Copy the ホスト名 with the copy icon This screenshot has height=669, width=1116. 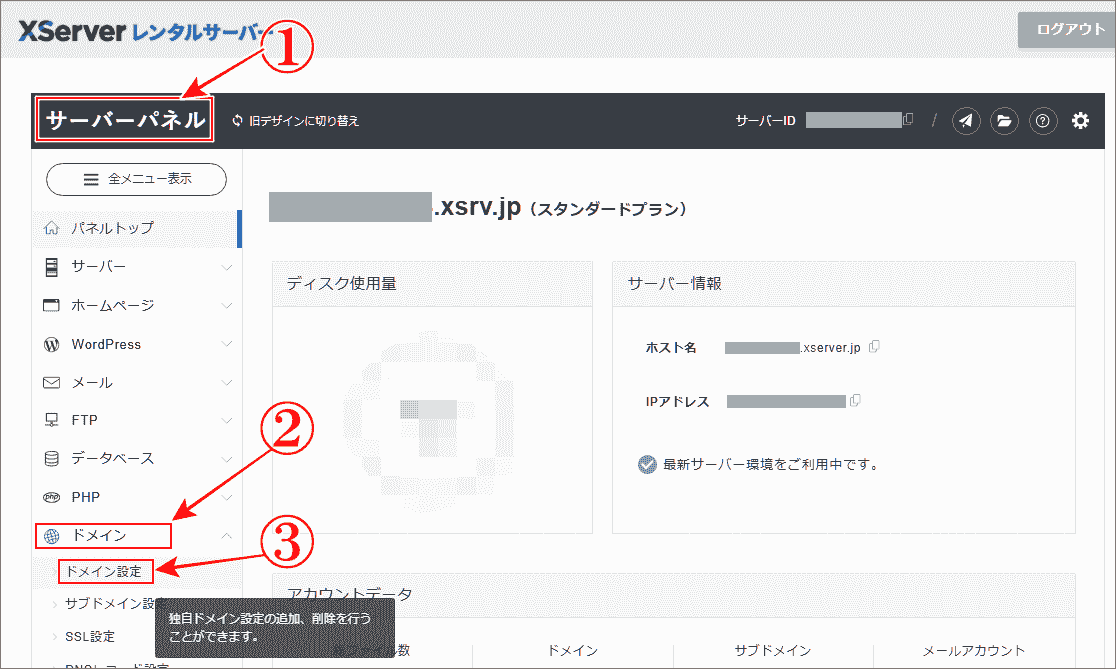pos(875,345)
